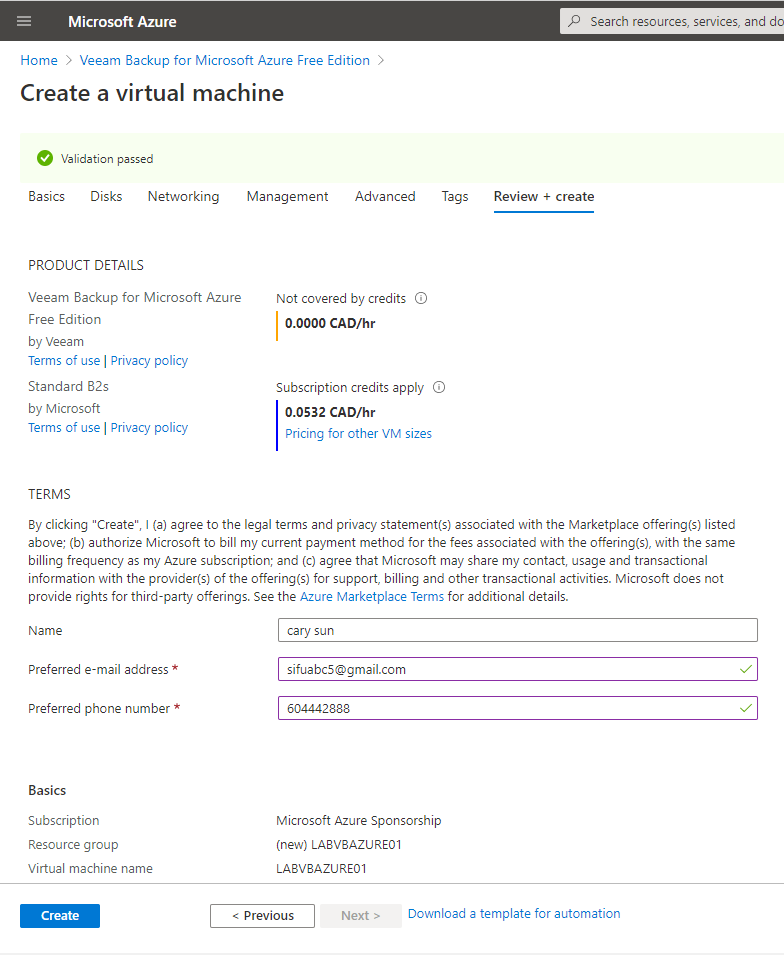Click the Basics section heading
This screenshot has width=784, height=955.
pos(47,791)
